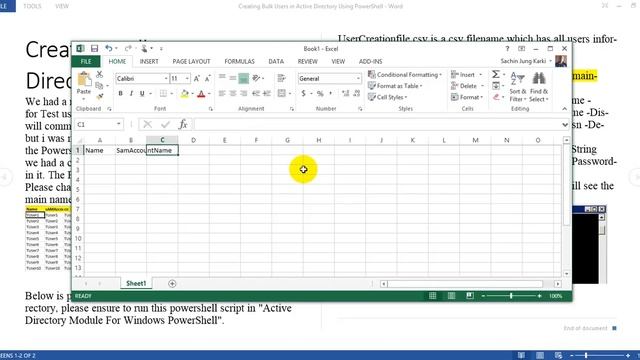Increase font size with large A
The height and width of the screenshot is (360, 640).
[x=197, y=78]
